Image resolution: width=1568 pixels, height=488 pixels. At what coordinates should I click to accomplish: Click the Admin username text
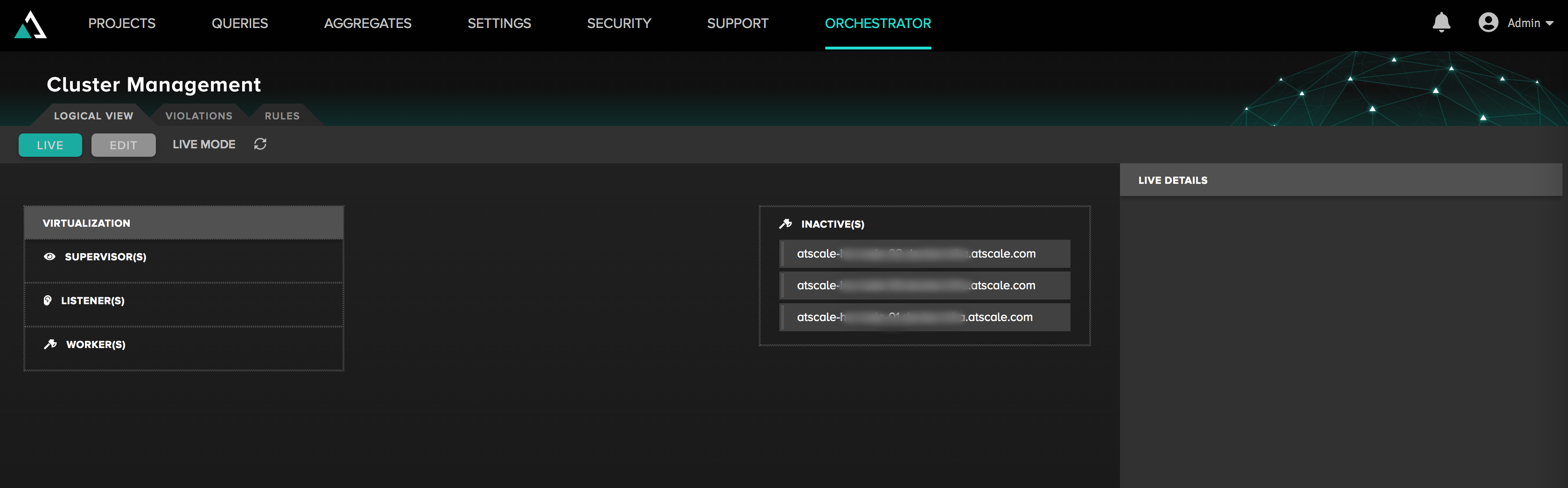[x=1524, y=23]
